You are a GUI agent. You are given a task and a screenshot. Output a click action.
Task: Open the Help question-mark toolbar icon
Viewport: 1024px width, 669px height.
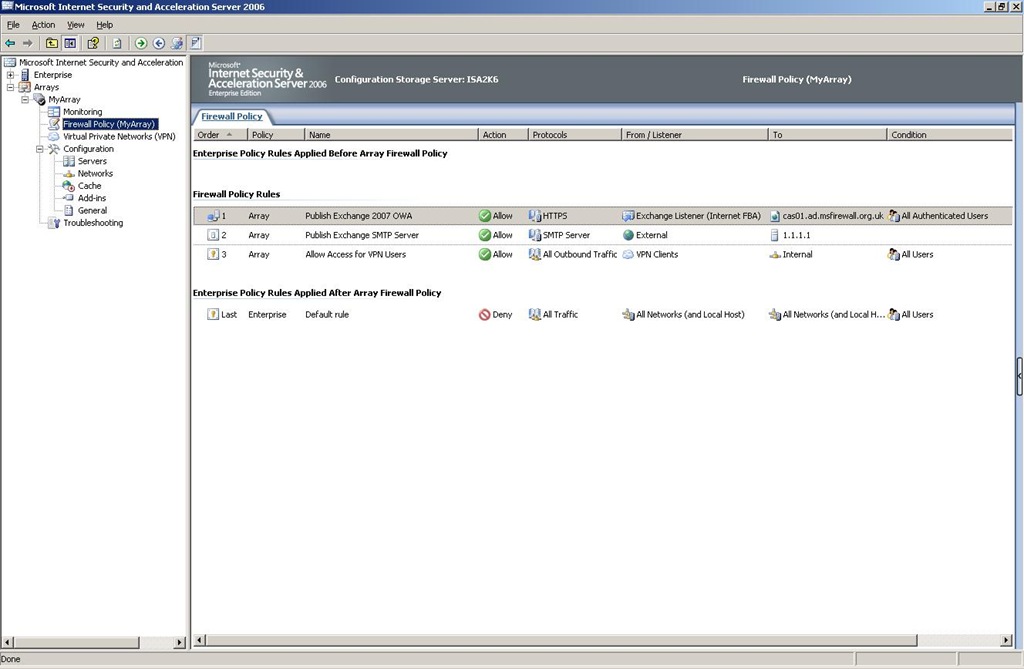tap(93, 43)
